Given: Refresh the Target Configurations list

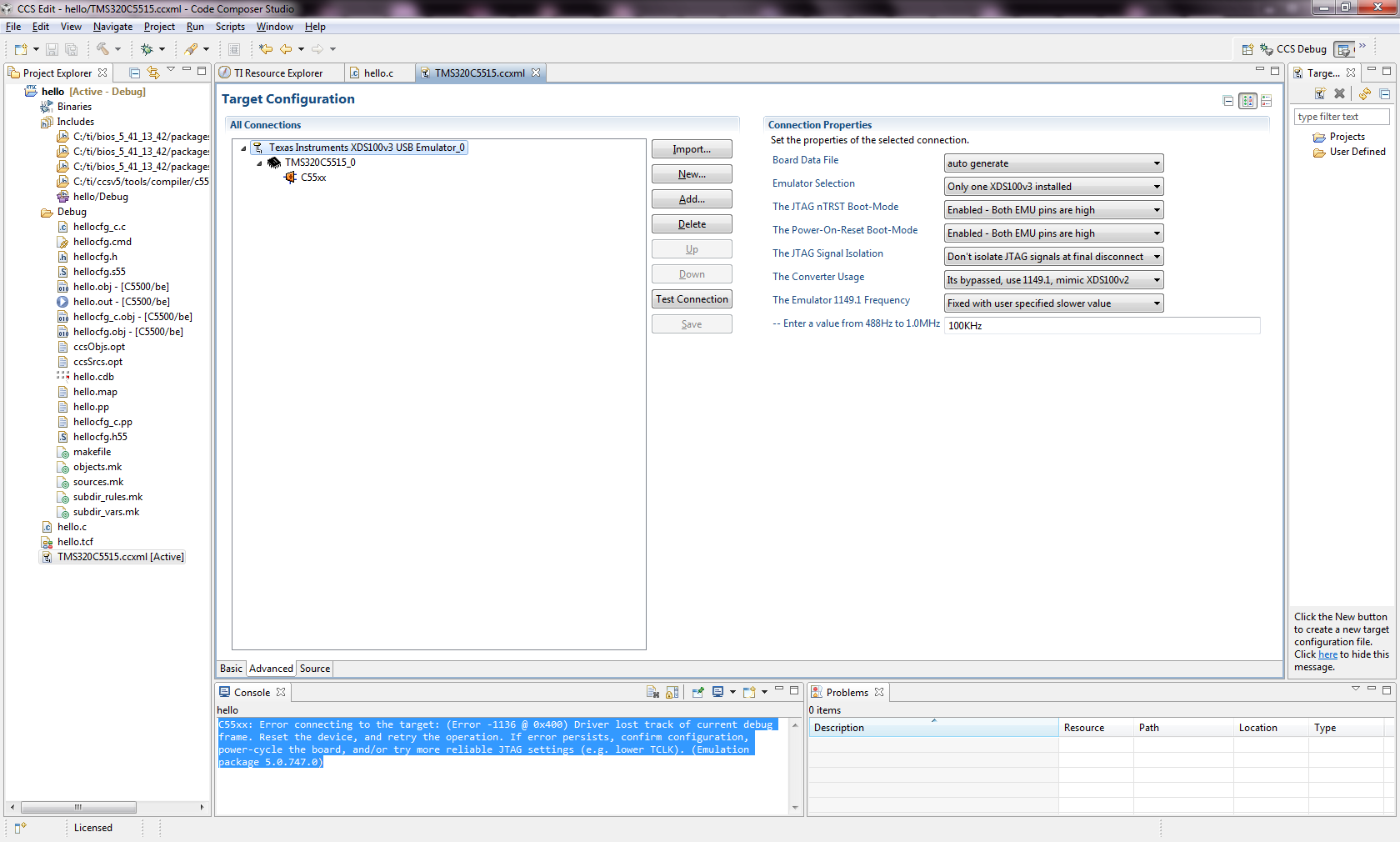Looking at the screenshot, I should point(1365,93).
